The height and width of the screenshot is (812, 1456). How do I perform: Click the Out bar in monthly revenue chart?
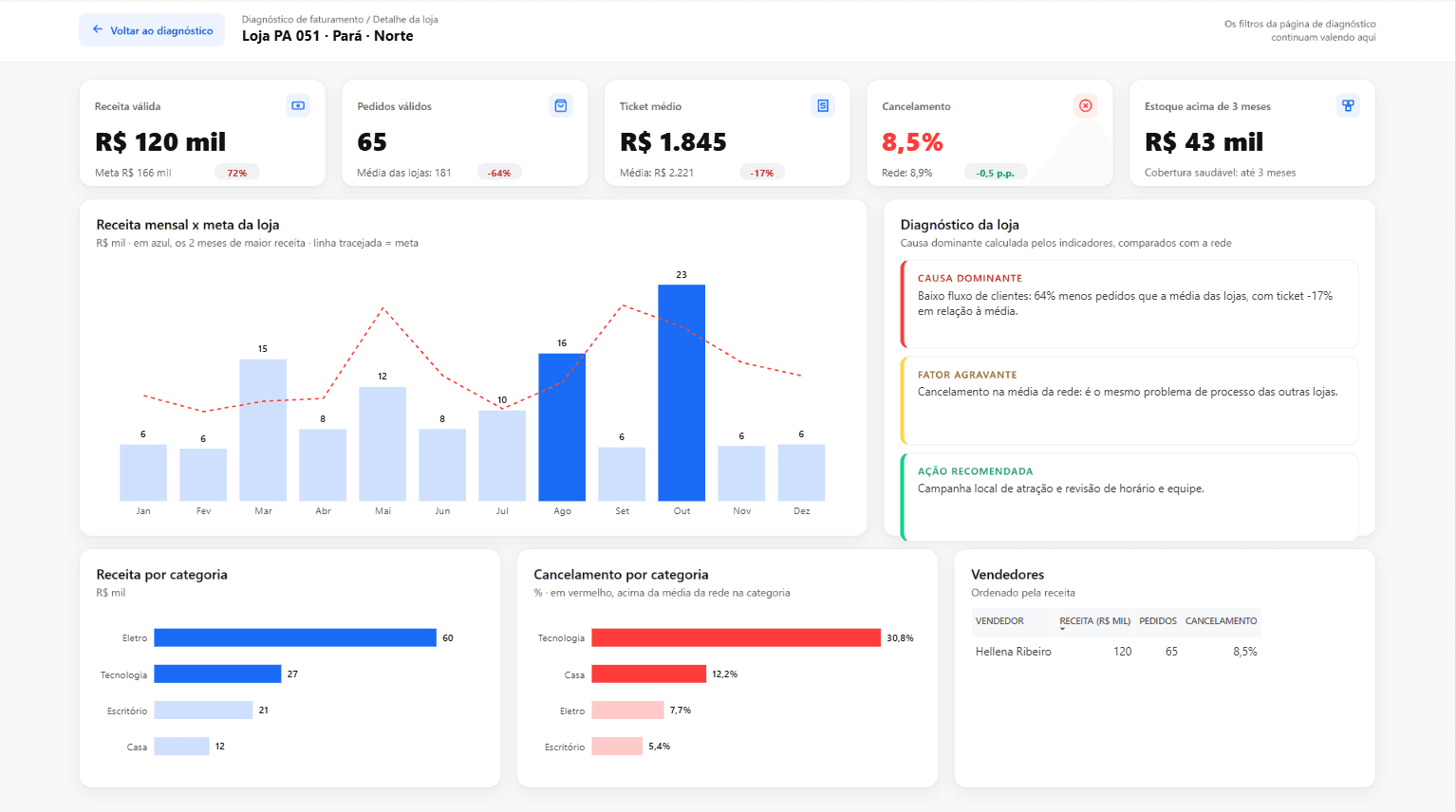pos(681,393)
